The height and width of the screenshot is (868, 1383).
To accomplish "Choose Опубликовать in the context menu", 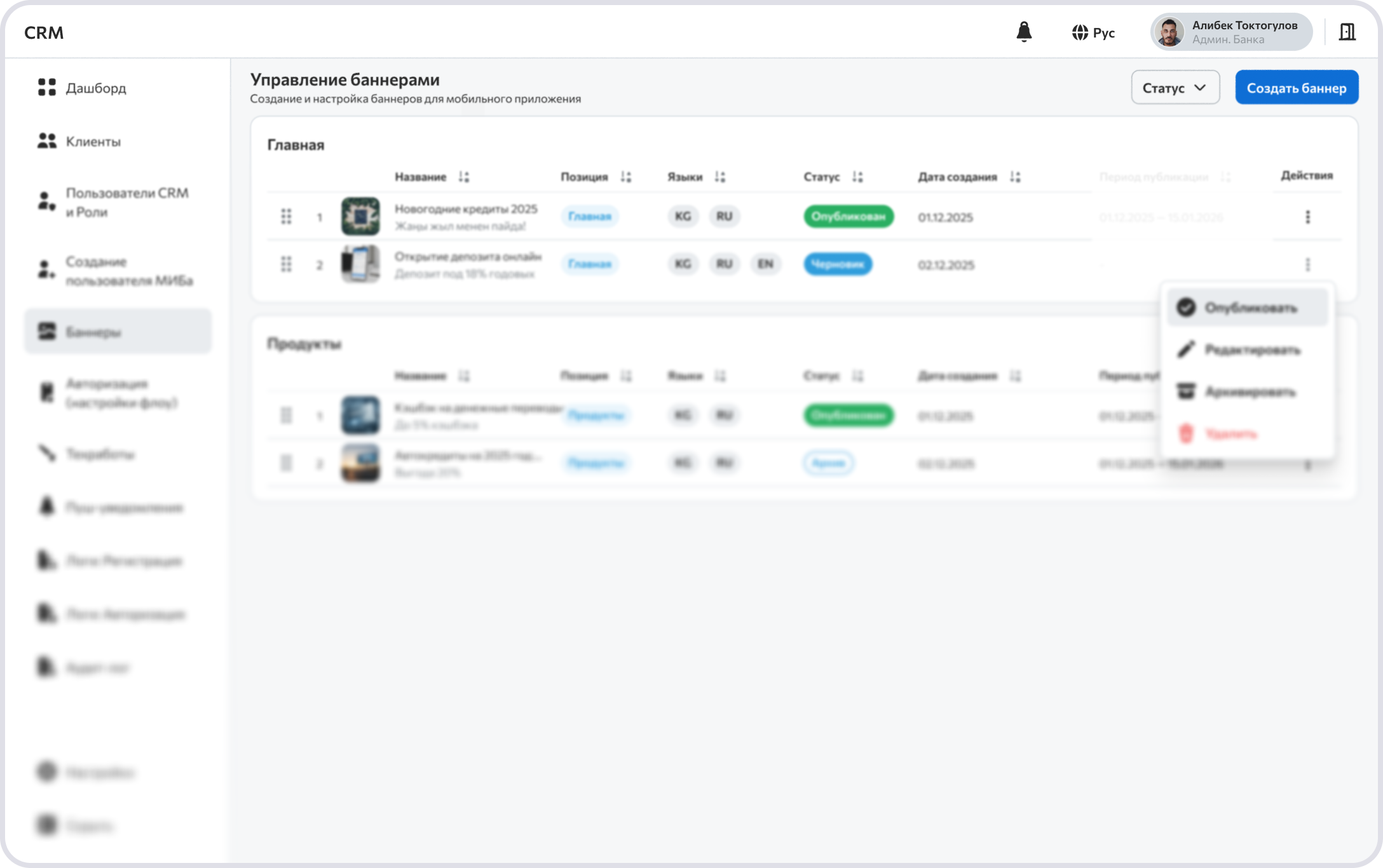I will click(1247, 308).
